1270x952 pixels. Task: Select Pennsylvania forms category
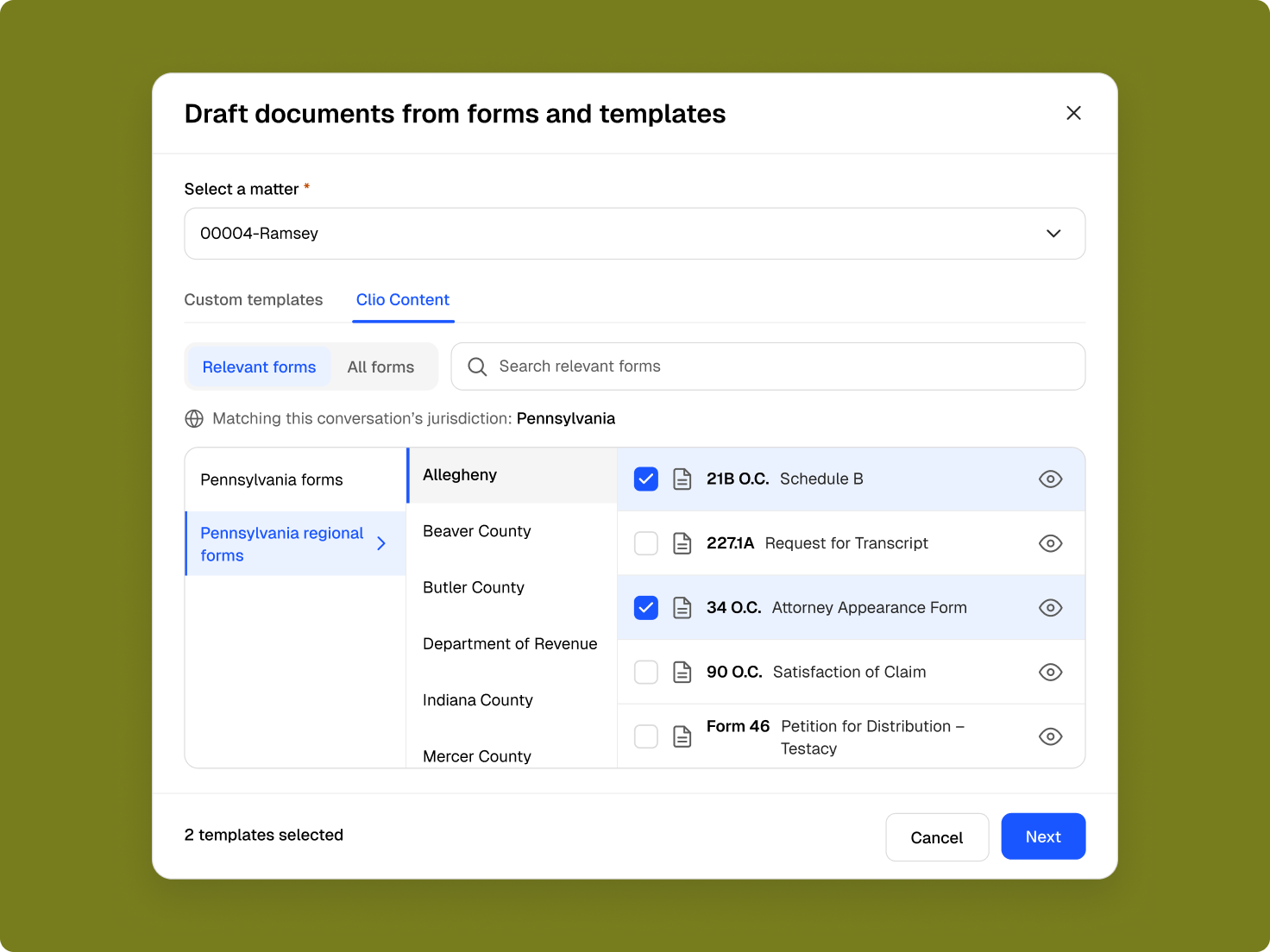tap(296, 479)
